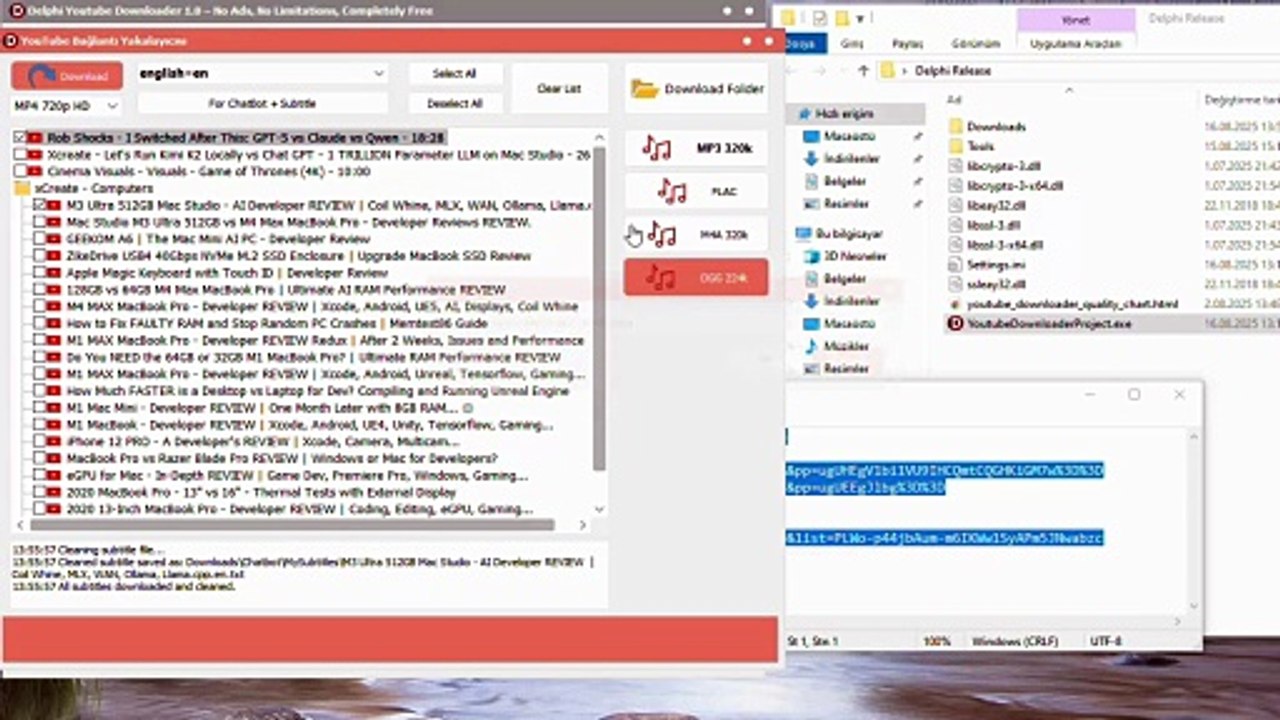Click YouTube icon of Rob Shocks video
Image resolution: width=1280 pixels, height=720 pixels.
click(x=36, y=137)
